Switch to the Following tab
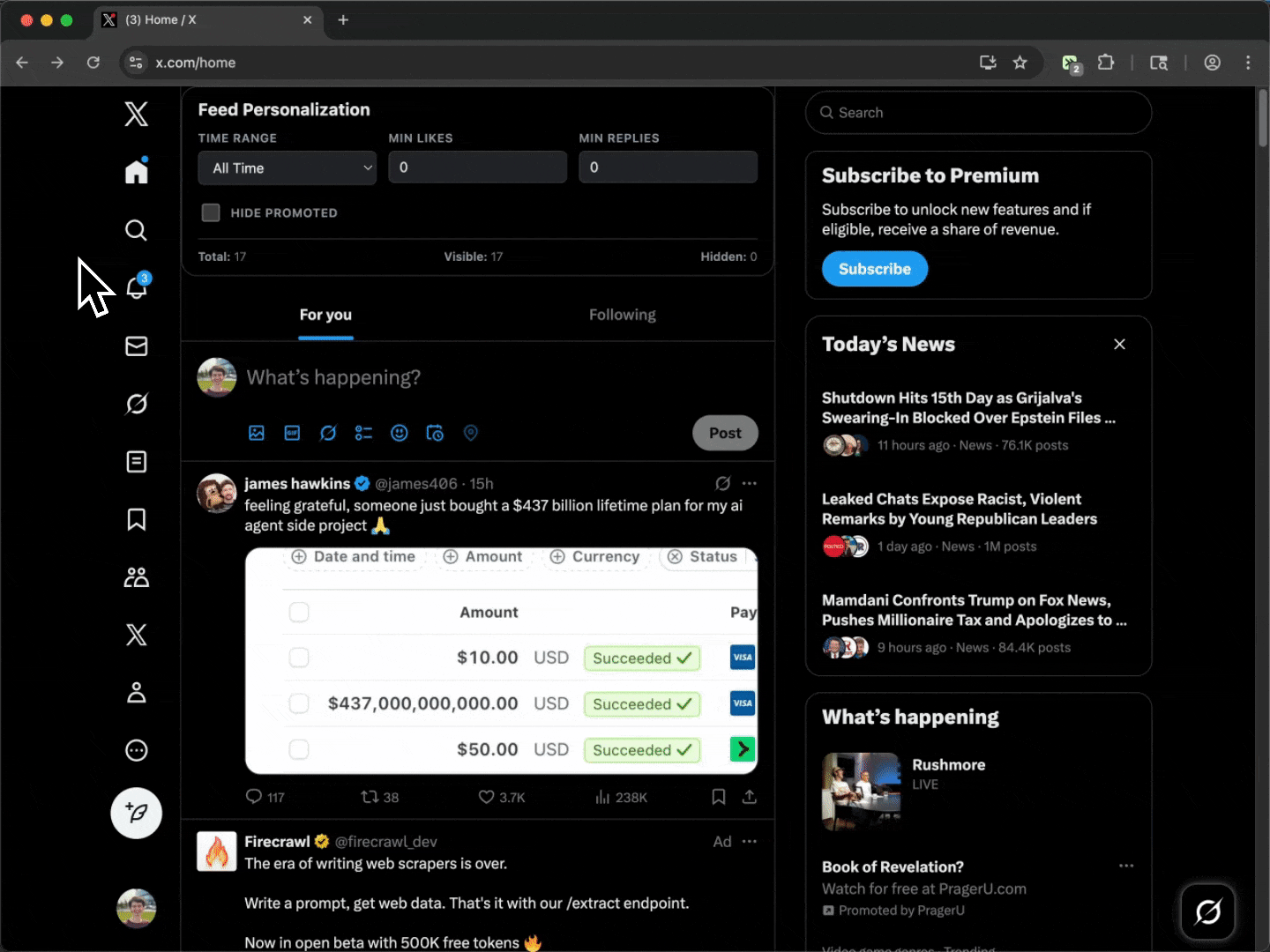The width and height of the screenshot is (1270, 952). [x=623, y=315]
